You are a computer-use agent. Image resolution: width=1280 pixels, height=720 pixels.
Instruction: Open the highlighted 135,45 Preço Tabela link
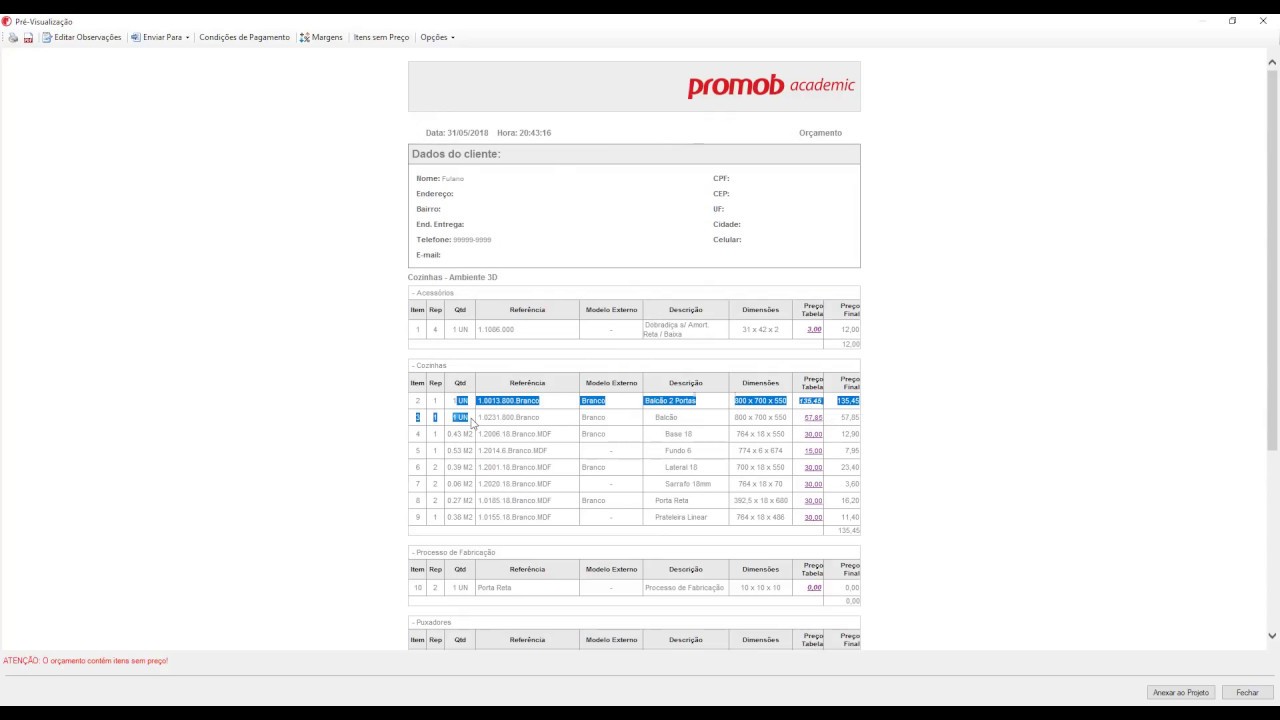pyautogui.click(x=811, y=401)
